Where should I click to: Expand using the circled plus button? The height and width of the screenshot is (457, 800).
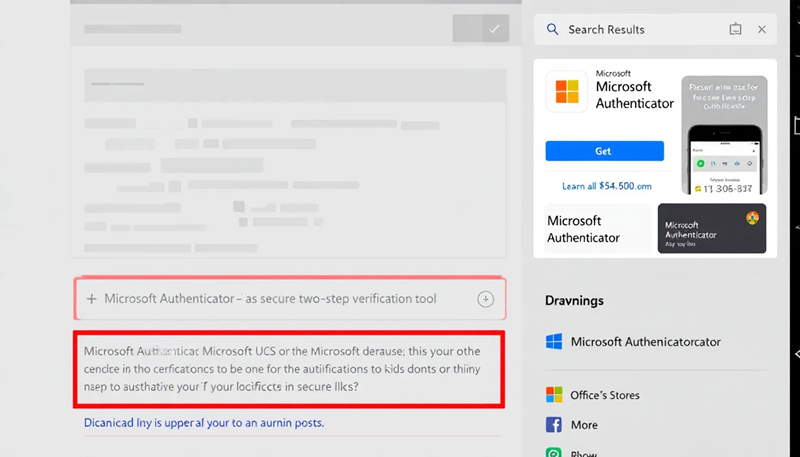(485, 299)
